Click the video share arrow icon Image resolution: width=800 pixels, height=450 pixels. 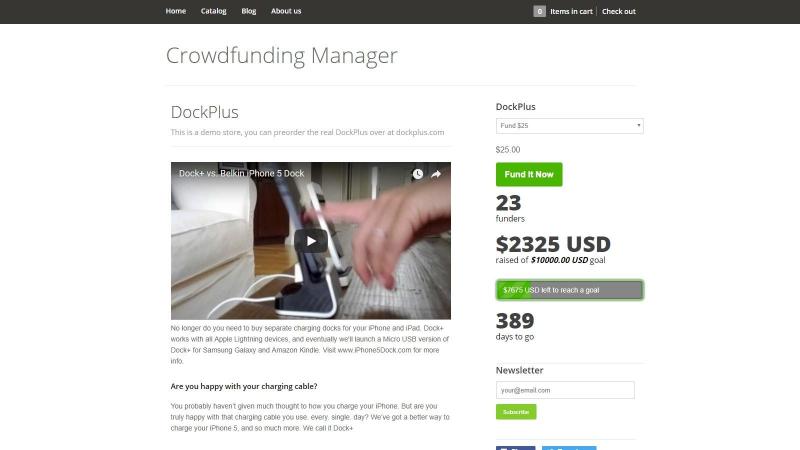[436, 174]
